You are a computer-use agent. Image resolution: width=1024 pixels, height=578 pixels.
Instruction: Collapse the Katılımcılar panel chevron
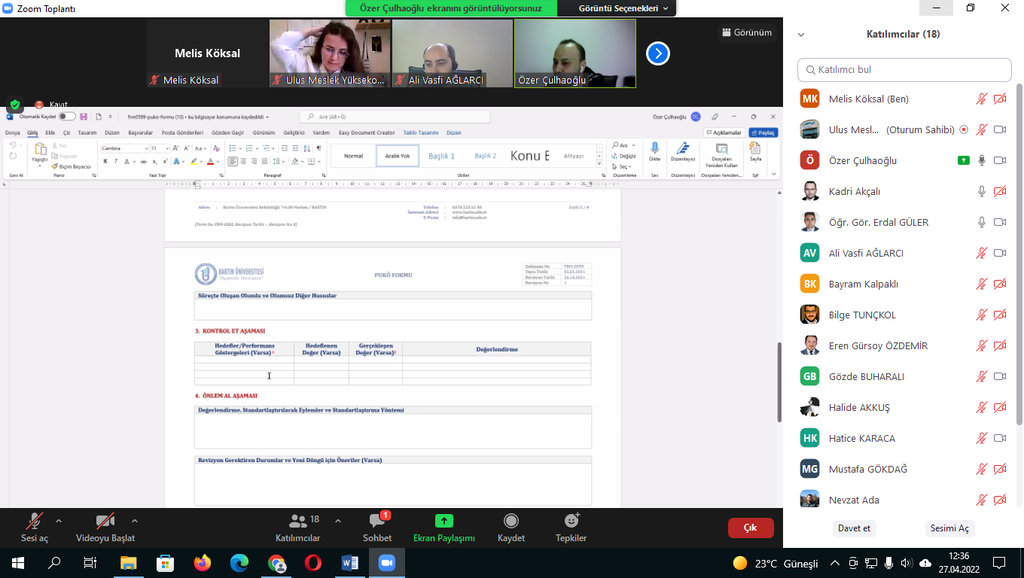[x=801, y=34]
